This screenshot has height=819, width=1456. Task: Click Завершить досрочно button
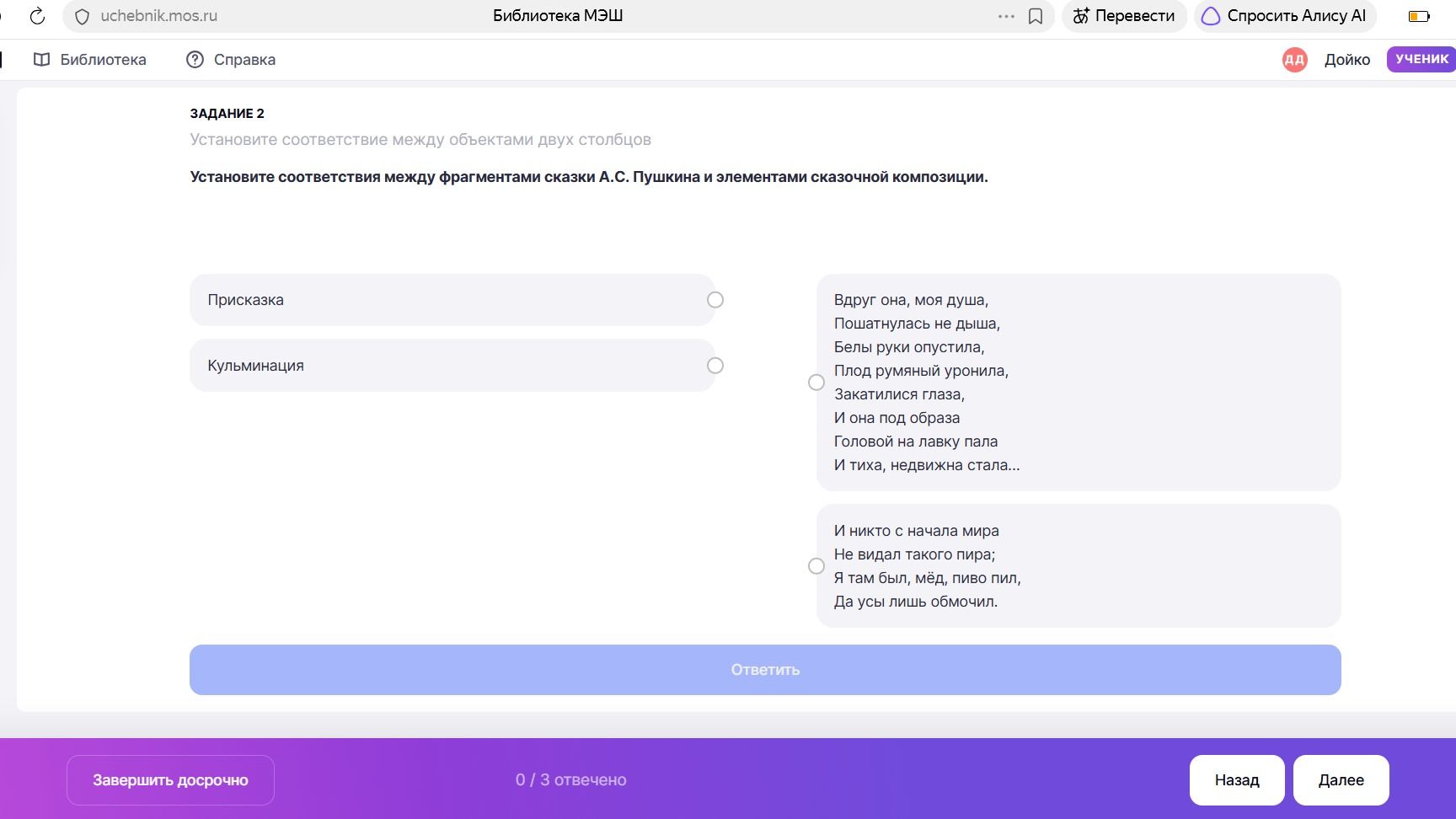pyautogui.click(x=170, y=780)
